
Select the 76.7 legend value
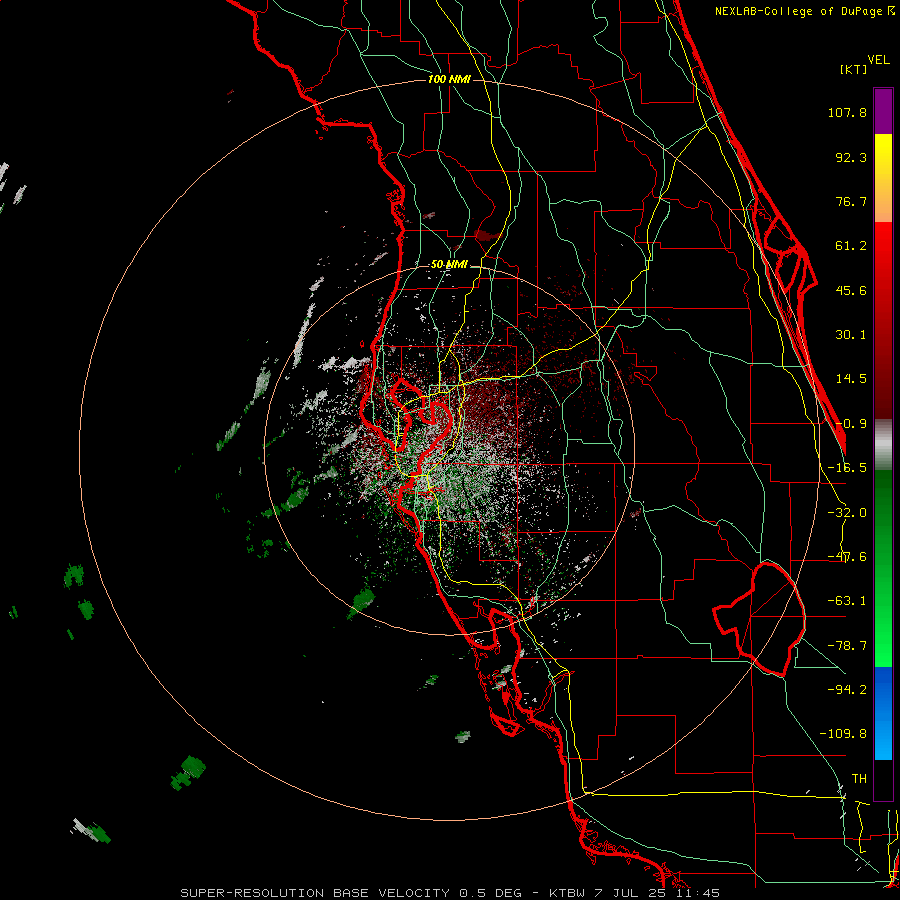[x=851, y=201]
